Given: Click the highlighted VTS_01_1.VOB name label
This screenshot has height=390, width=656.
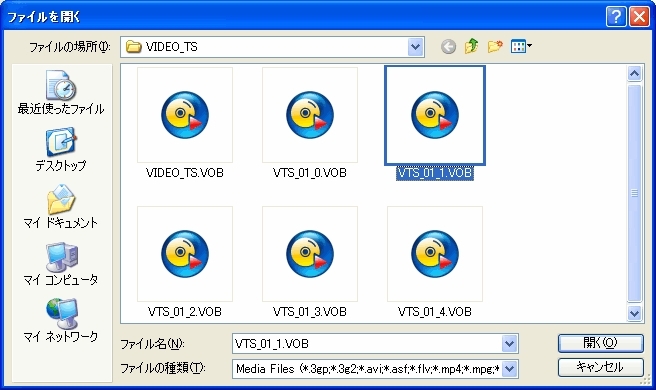Looking at the screenshot, I should [x=435, y=173].
